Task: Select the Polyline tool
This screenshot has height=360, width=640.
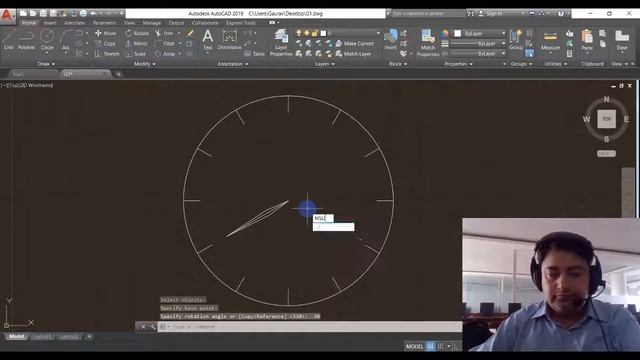Action: point(26,40)
